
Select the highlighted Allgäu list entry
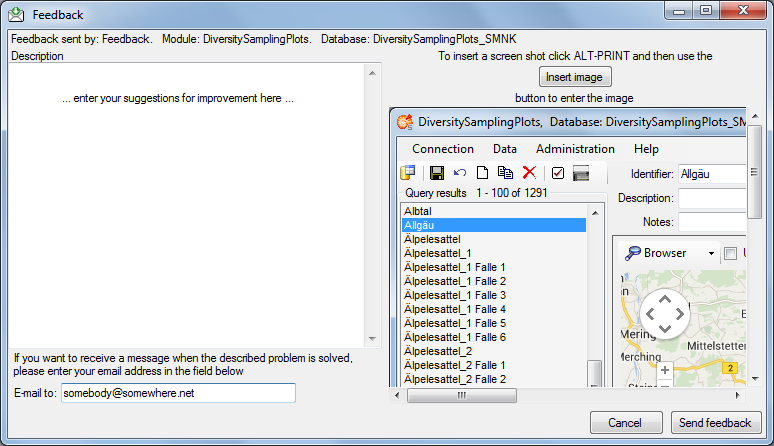494,225
